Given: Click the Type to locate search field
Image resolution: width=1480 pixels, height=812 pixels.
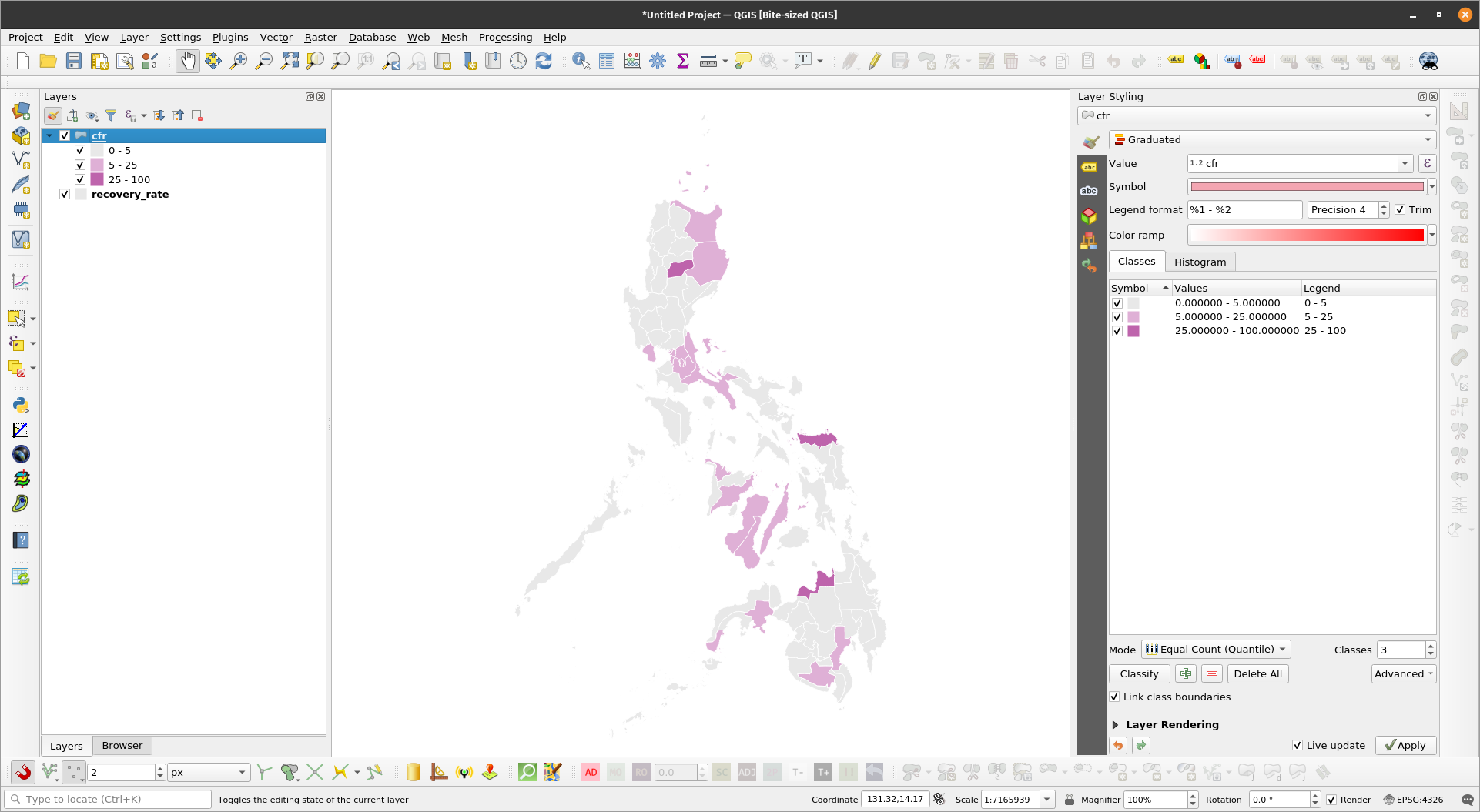Looking at the screenshot, I should pos(108,799).
